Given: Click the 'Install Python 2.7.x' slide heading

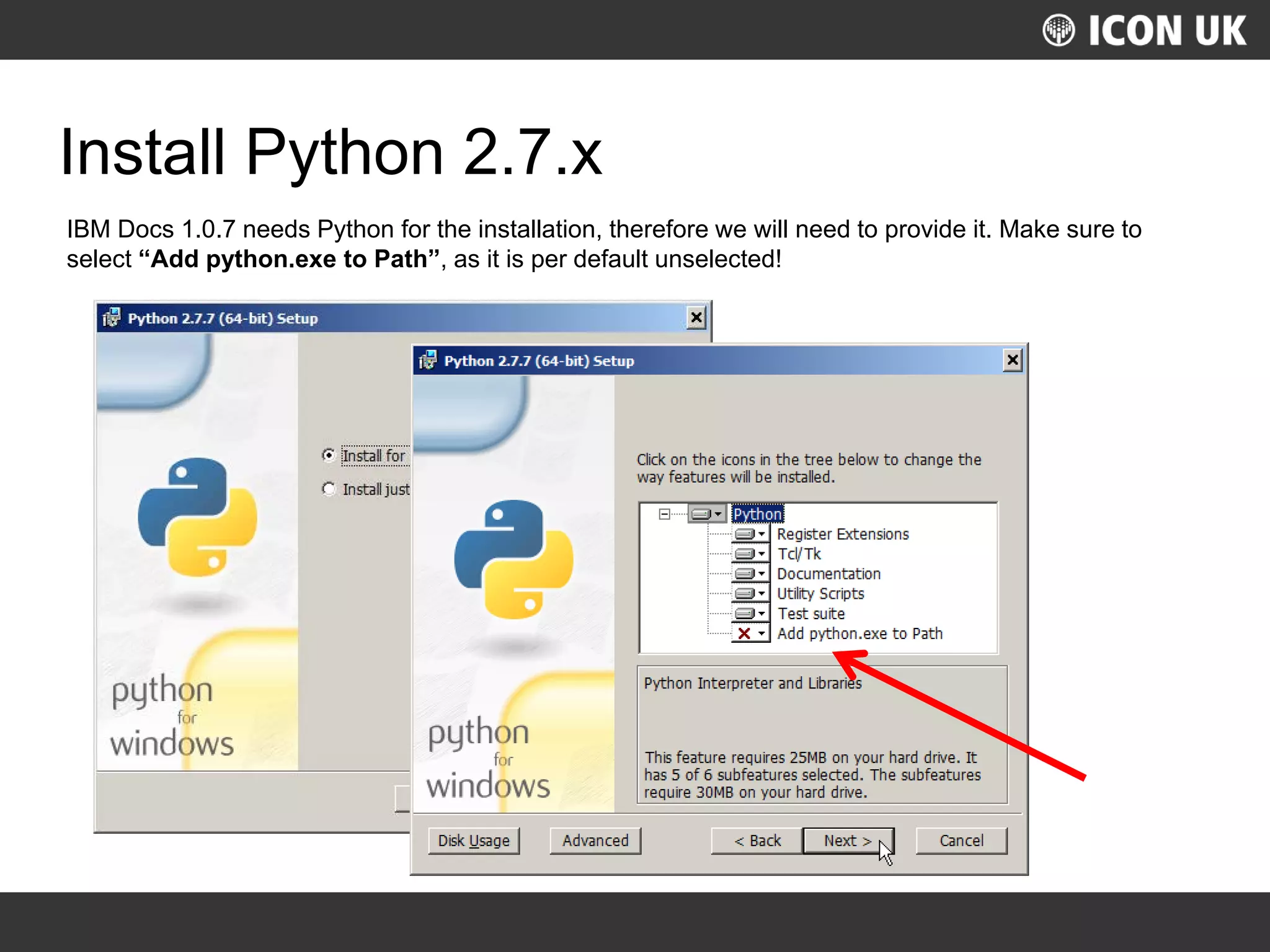Looking at the screenshot, I should coord(331,152).
